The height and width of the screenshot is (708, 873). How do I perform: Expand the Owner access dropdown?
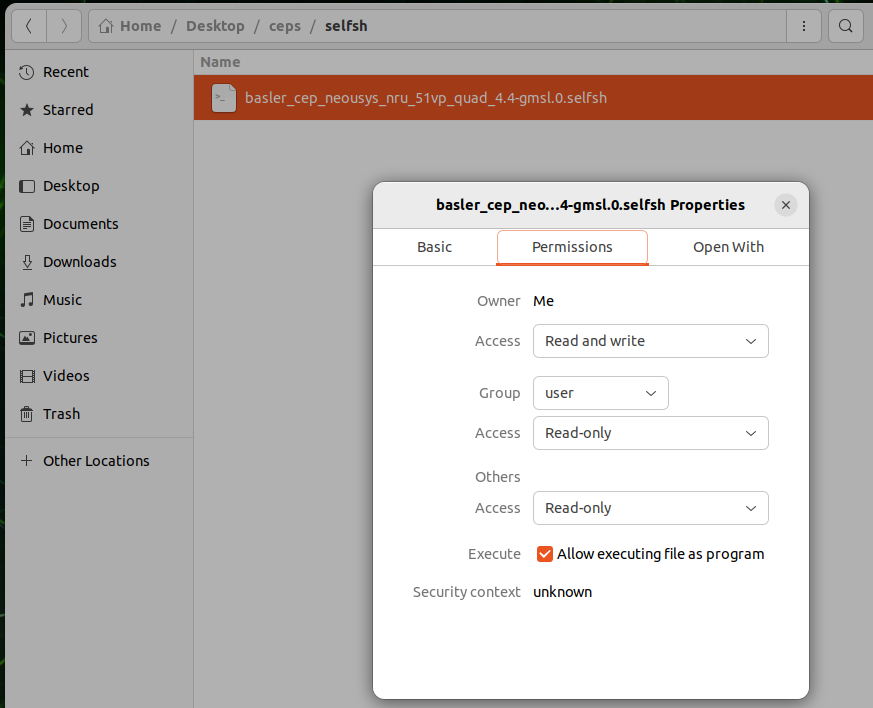coord(650,341)
